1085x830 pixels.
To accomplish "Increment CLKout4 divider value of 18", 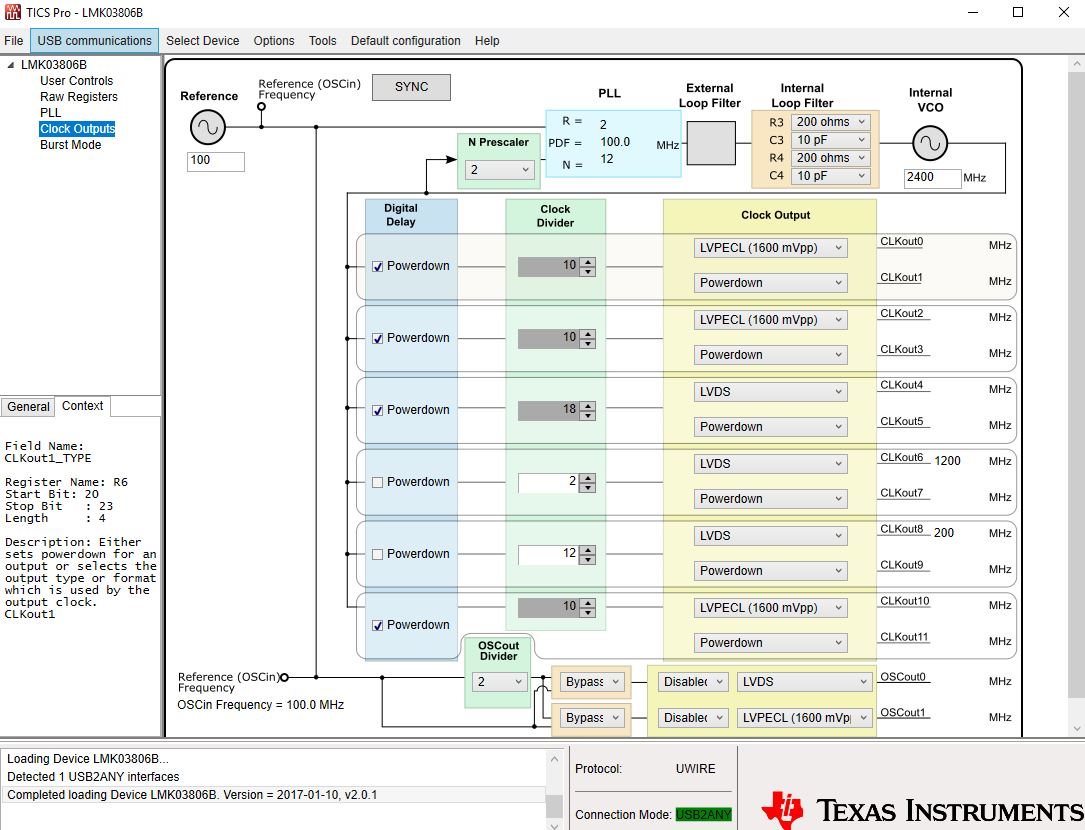I will pyautogui.click(x=588, y=405).
